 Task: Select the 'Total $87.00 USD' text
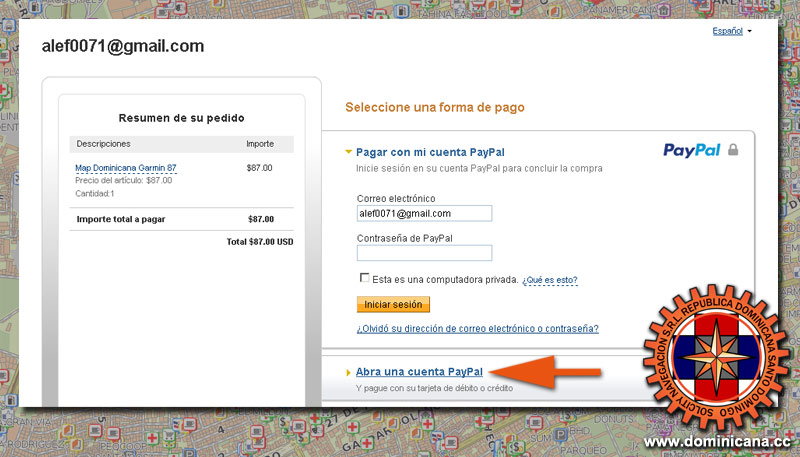click(x=260, y=242)
